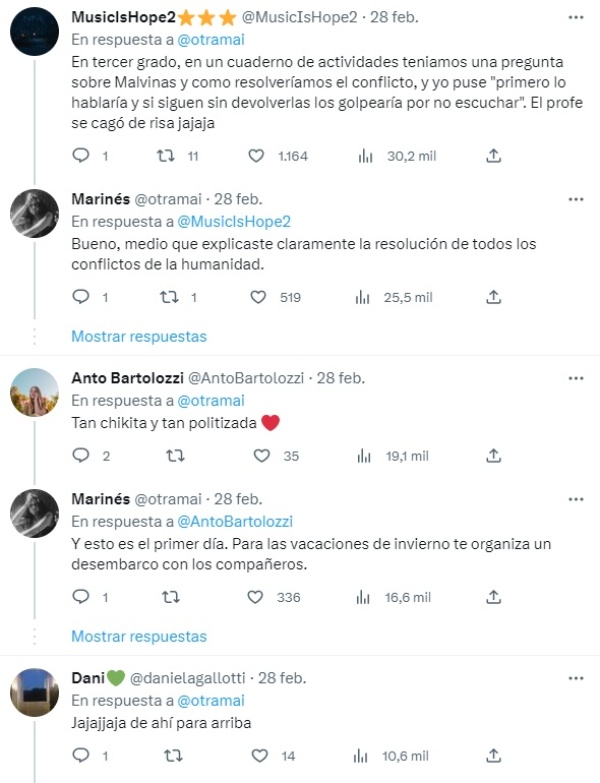Share MusicIsHope2's tweet via share icon

(x=493, y=155)
